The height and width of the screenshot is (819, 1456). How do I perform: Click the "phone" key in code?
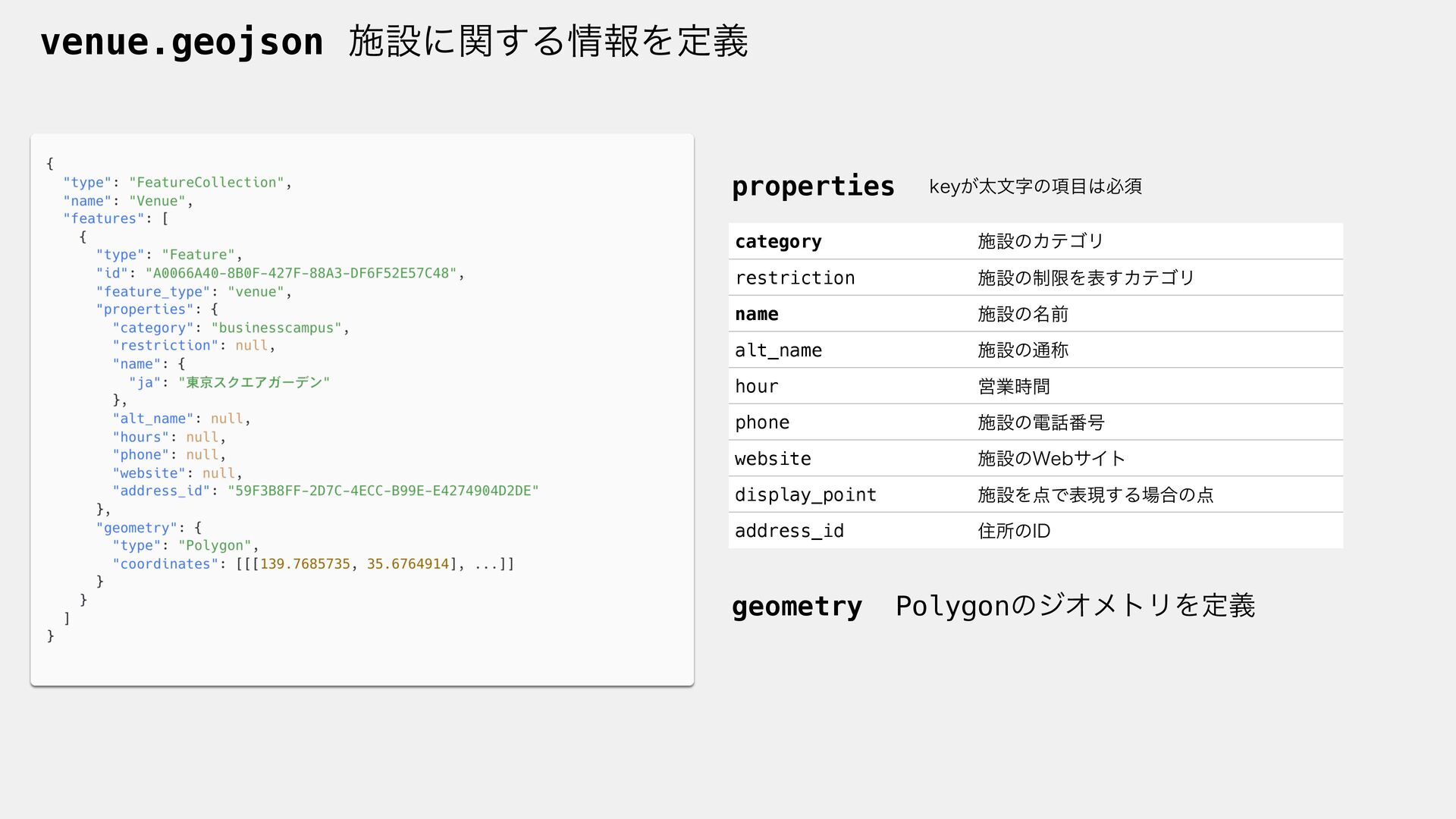[141, 455]
